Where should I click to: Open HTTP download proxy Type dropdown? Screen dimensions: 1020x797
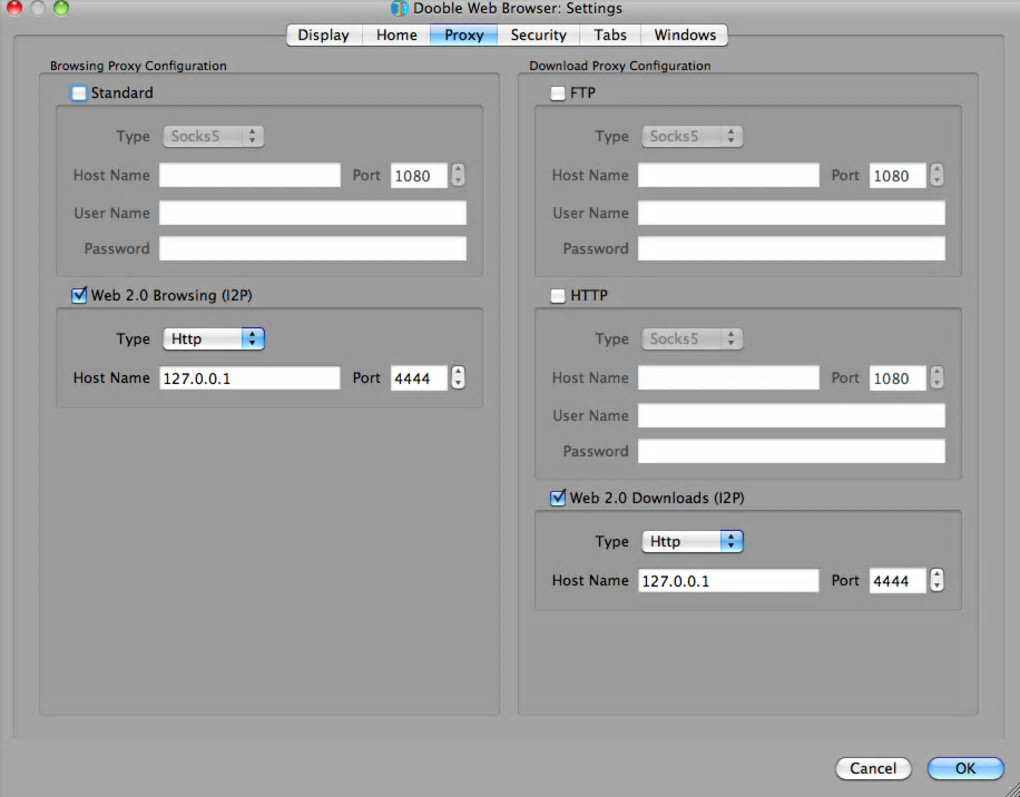tap(692, 339)
